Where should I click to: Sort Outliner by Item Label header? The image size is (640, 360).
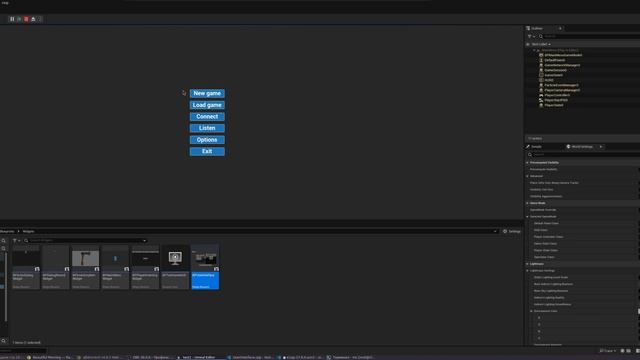(x=541, y=44)
